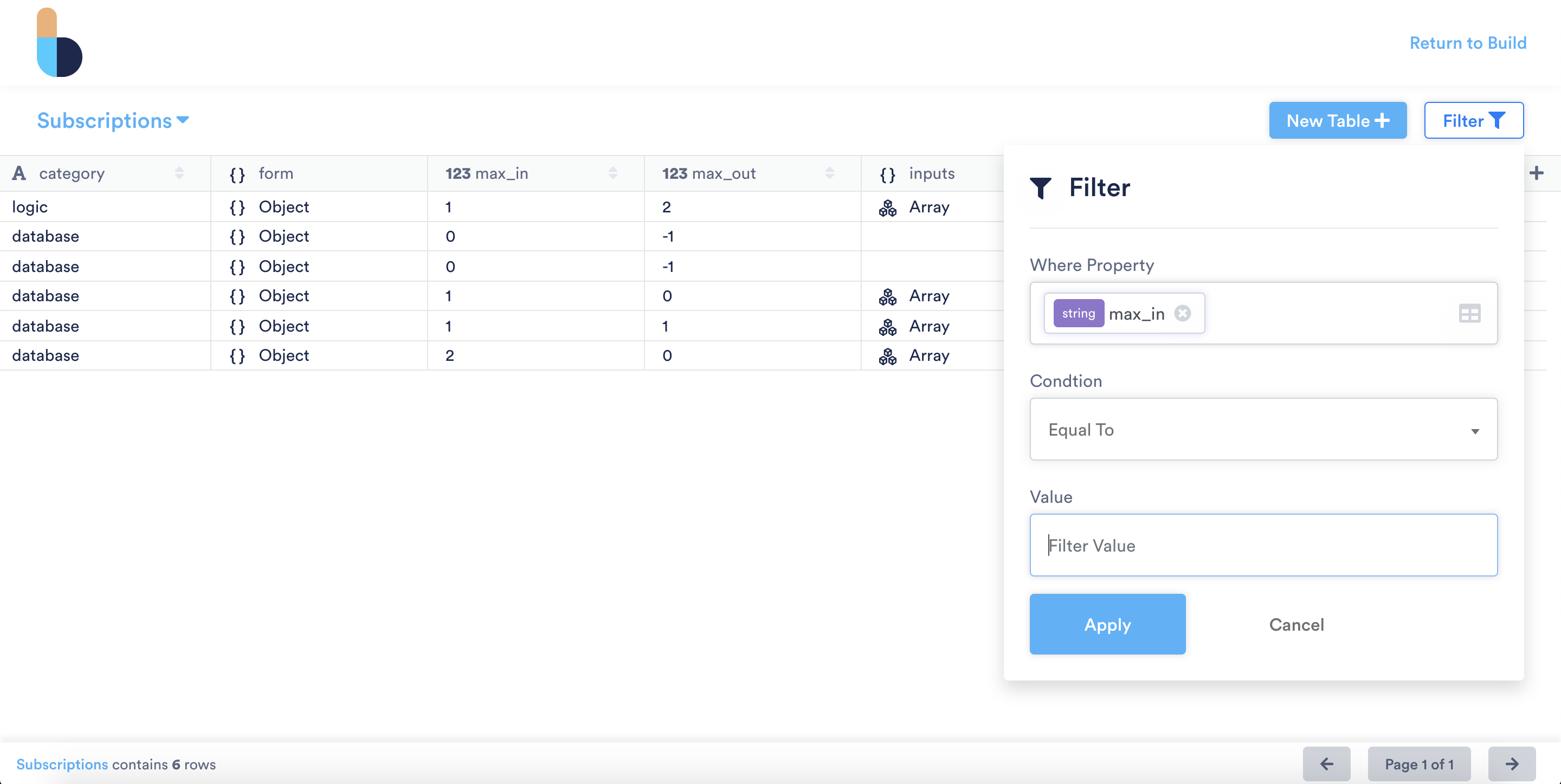This screenshot has width=1561, height=784.
Task: Open Array icon in the logic row
Action: (x=887, y=208)
